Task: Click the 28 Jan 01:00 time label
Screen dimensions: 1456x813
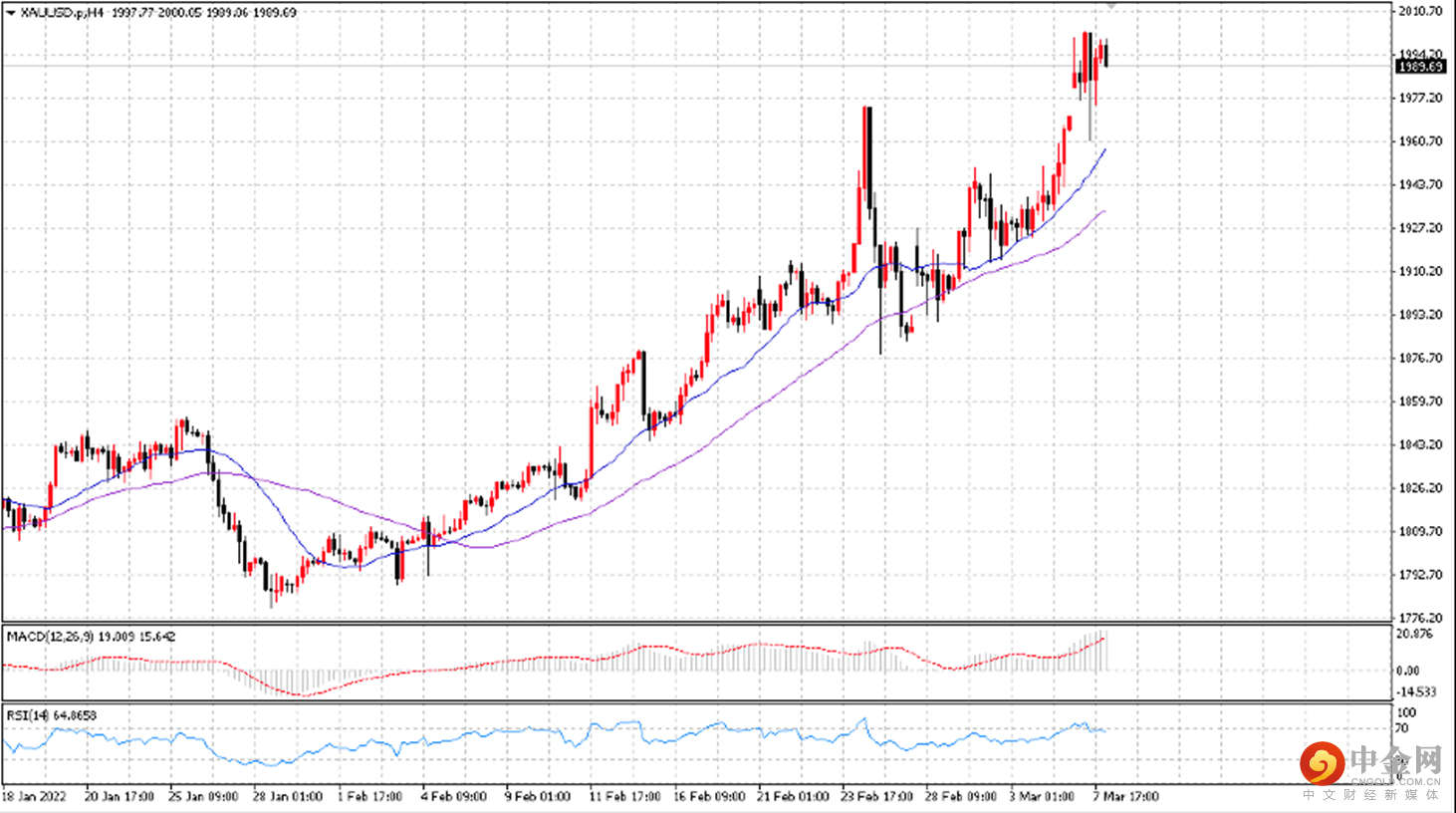Action: tap(289, 797)
